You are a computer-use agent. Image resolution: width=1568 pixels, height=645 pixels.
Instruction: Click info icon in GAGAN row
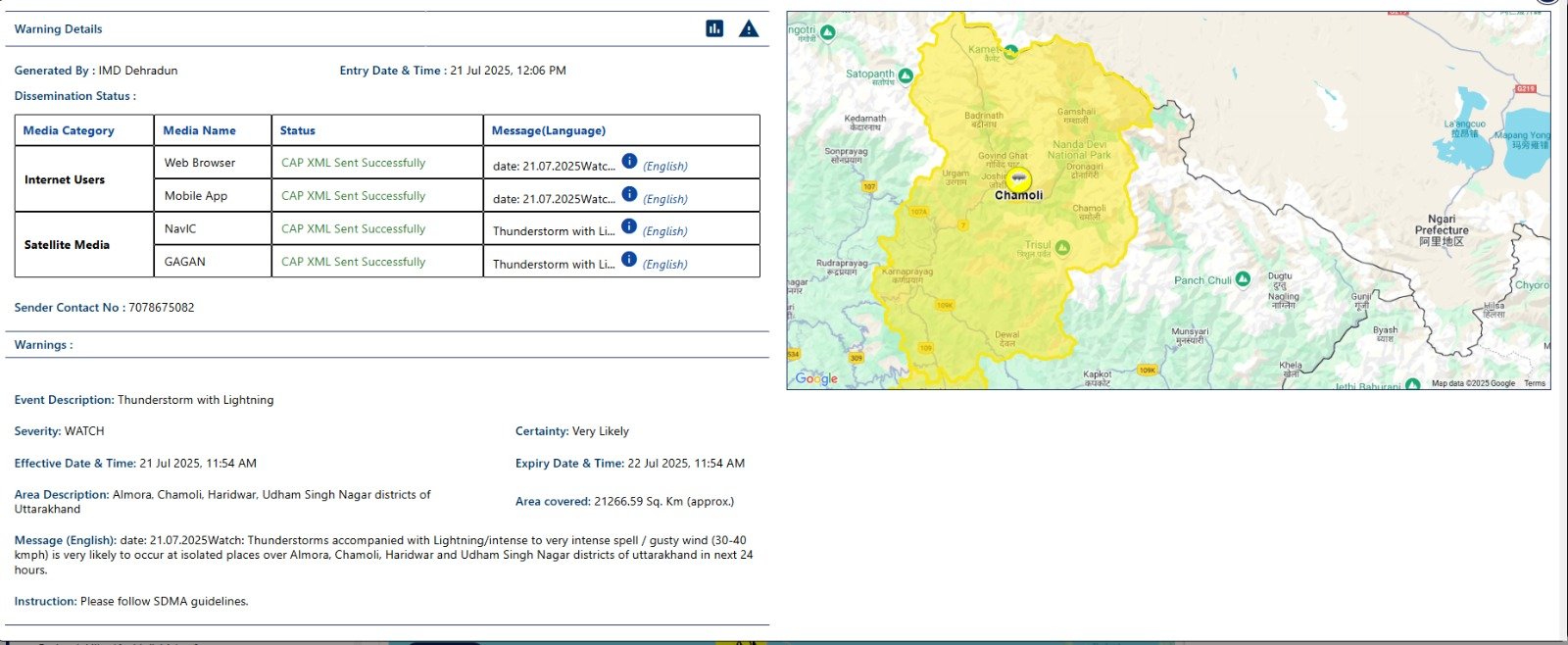(629, 260)
